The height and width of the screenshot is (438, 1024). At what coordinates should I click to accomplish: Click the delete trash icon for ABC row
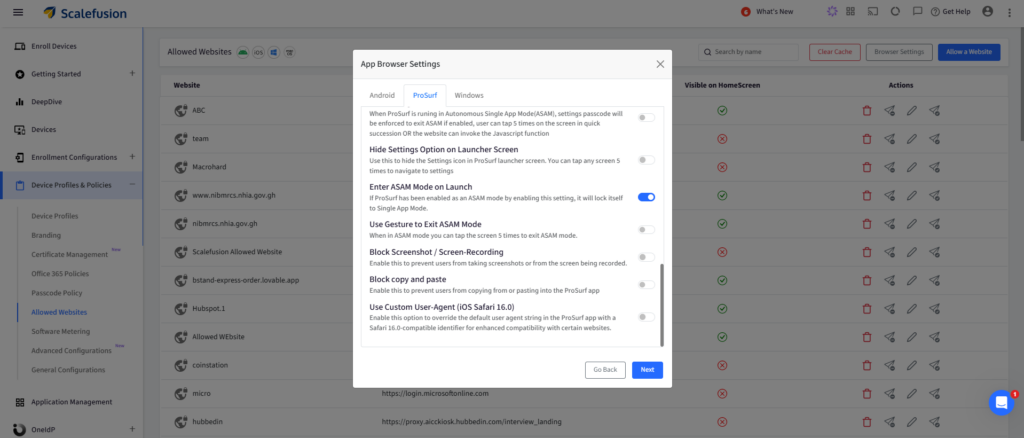(x=867, y=111)
